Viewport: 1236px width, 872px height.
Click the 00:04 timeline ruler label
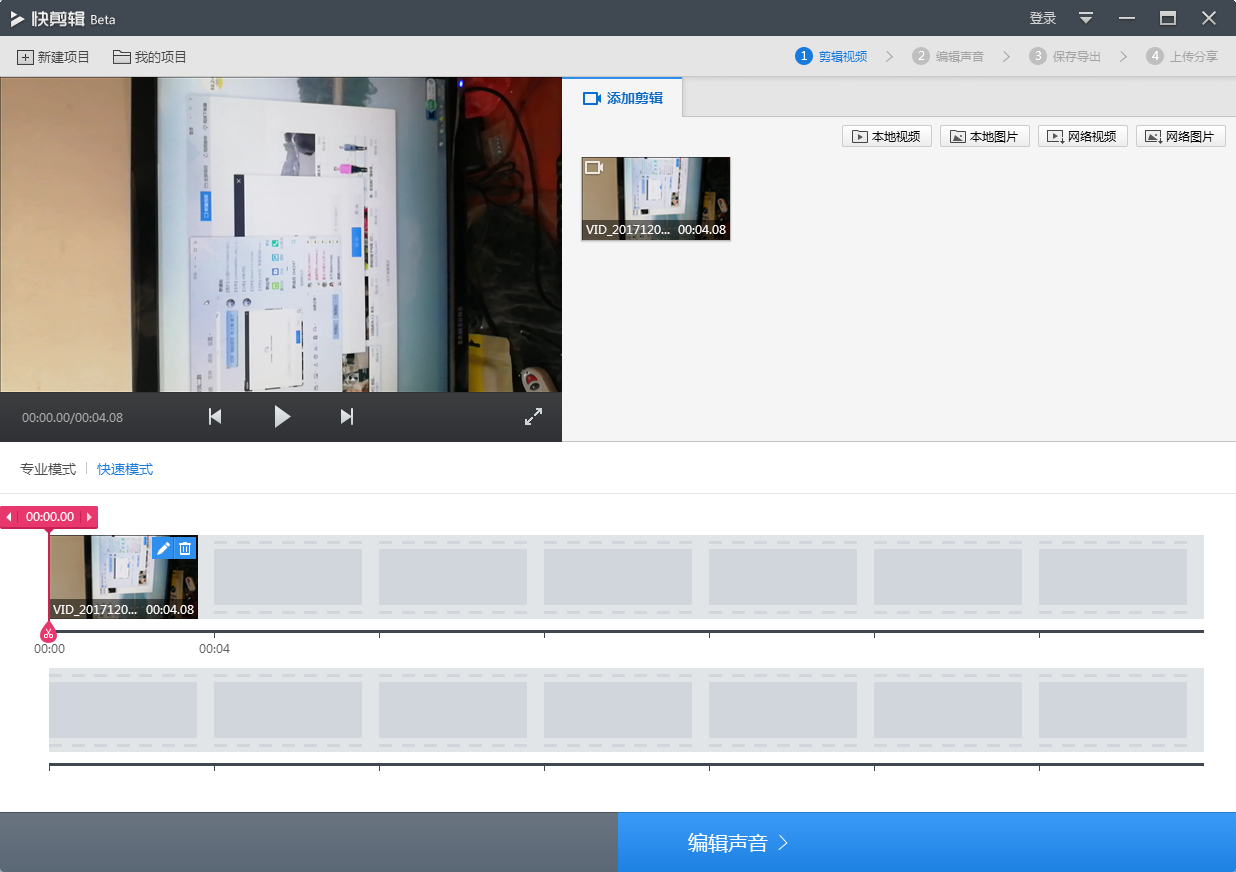pyautogui.click(x=214, y=649)
